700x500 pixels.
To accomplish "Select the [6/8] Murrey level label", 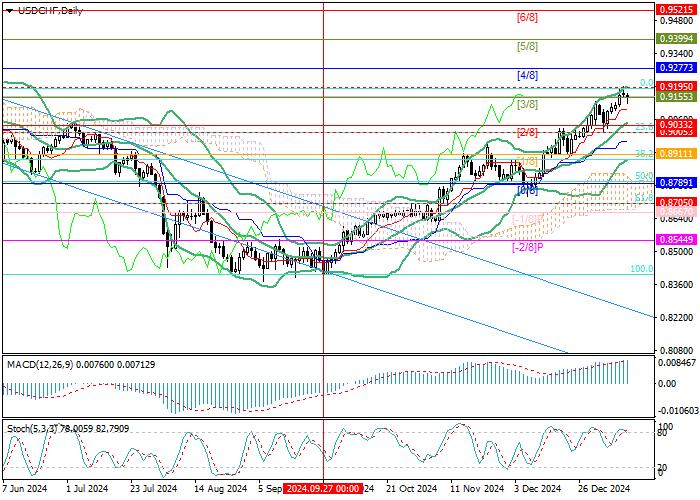I will pyautogui.click(x=527, y=18).
